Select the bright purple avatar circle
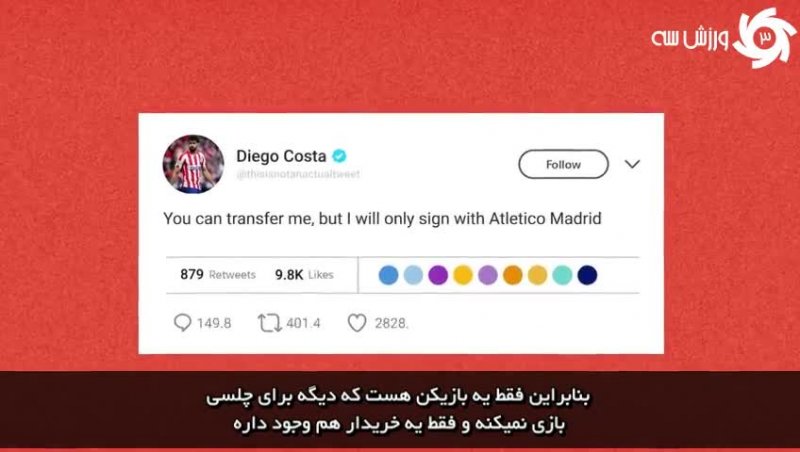This screenshot has width=800, height=452. [x=438, y=275]
